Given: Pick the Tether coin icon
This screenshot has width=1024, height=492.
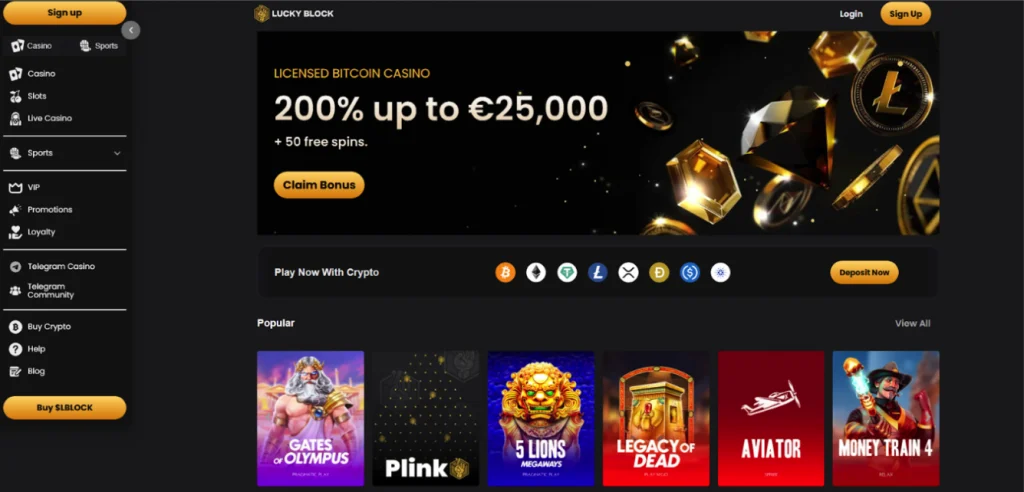Looking at the screenshot, I should [x=567, y=272].
